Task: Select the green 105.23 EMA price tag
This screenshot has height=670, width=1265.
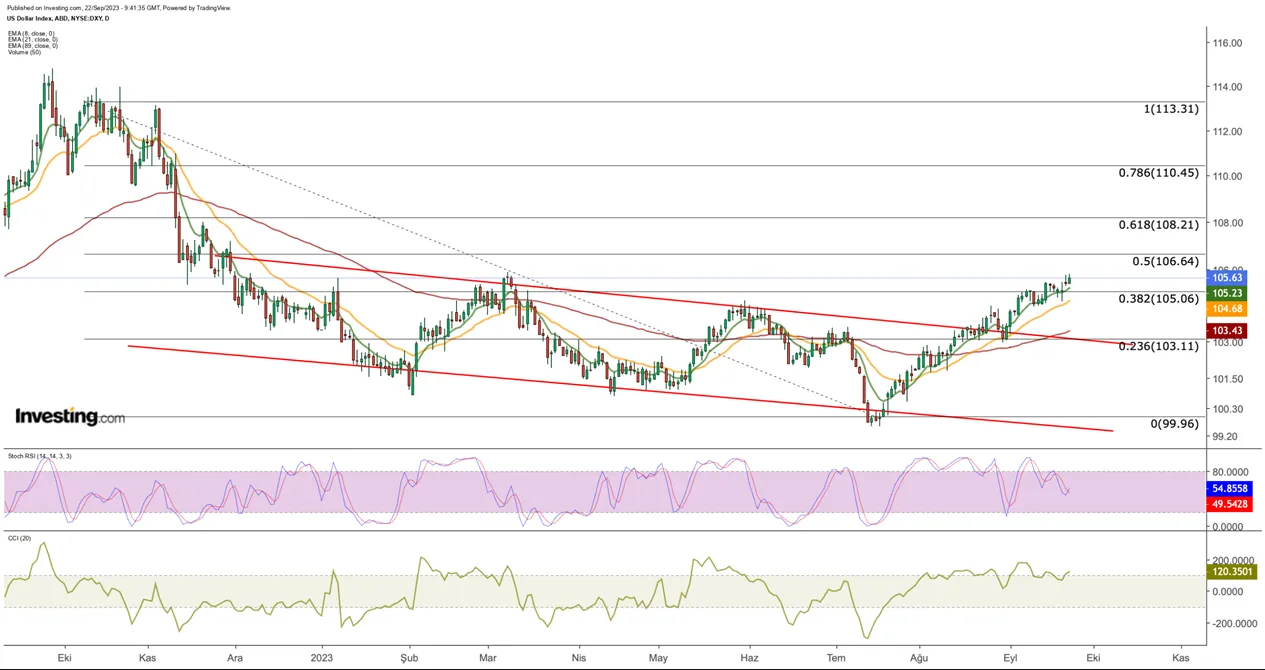Action: pos(1228,294)
